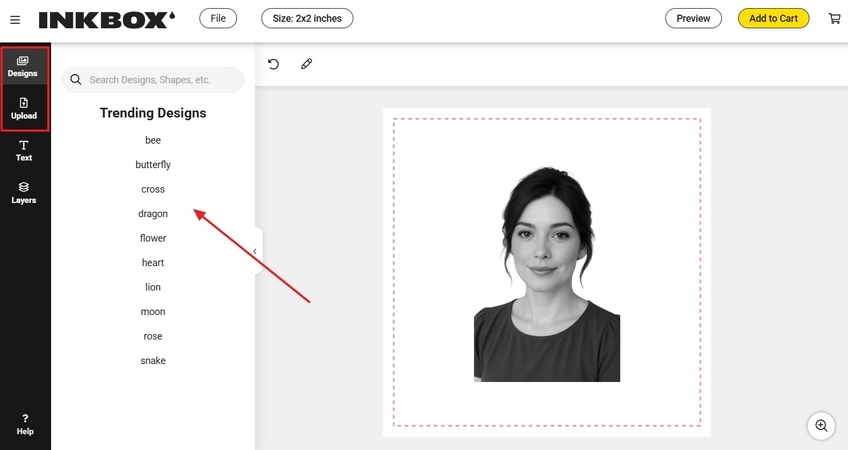Collapse the designs side panel
The width and height of the screenshot is (848, 450).
click(256, 251)
